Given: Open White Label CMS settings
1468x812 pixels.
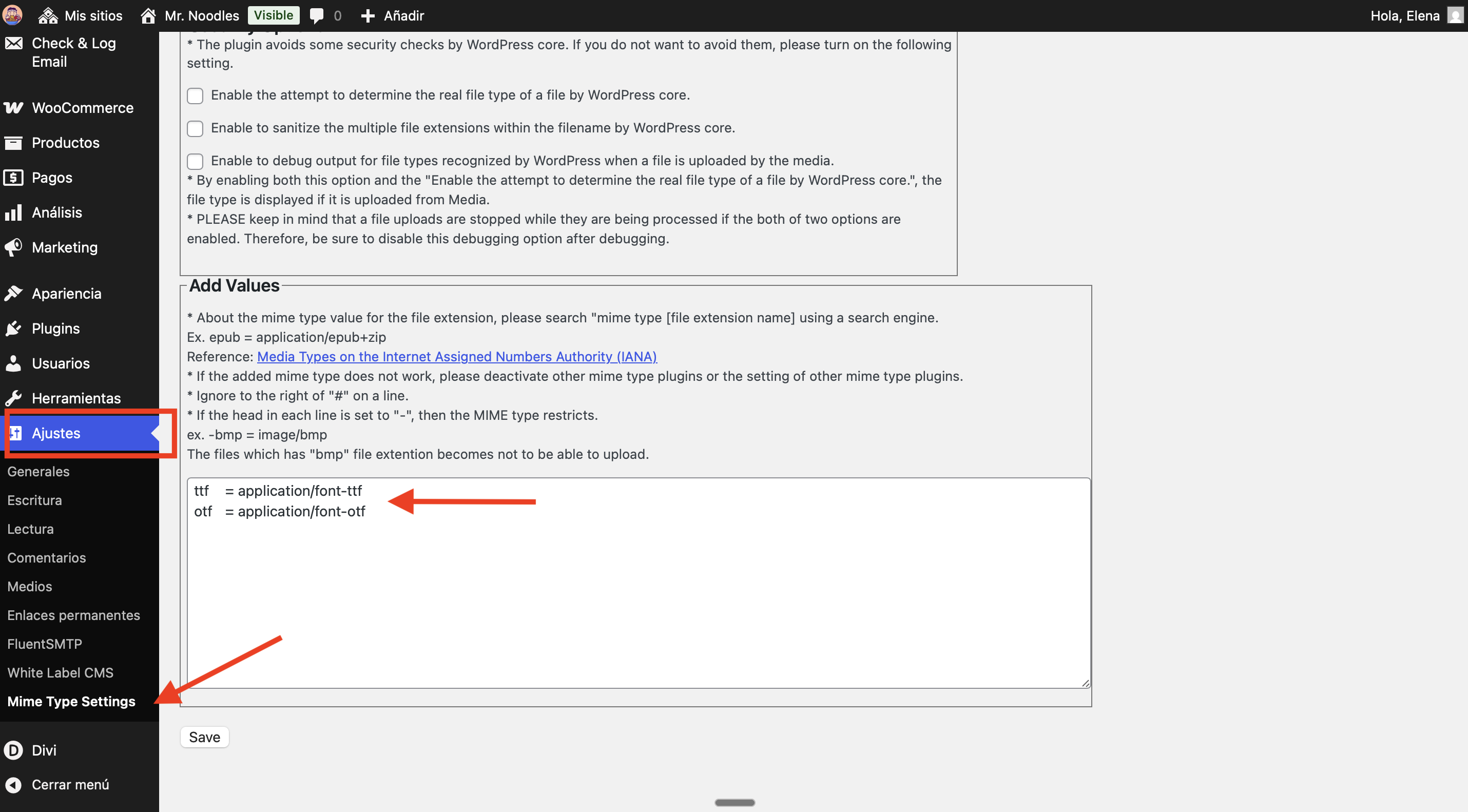Looking at the screenshot, I should pyautogui.click(x=61, y=672).
